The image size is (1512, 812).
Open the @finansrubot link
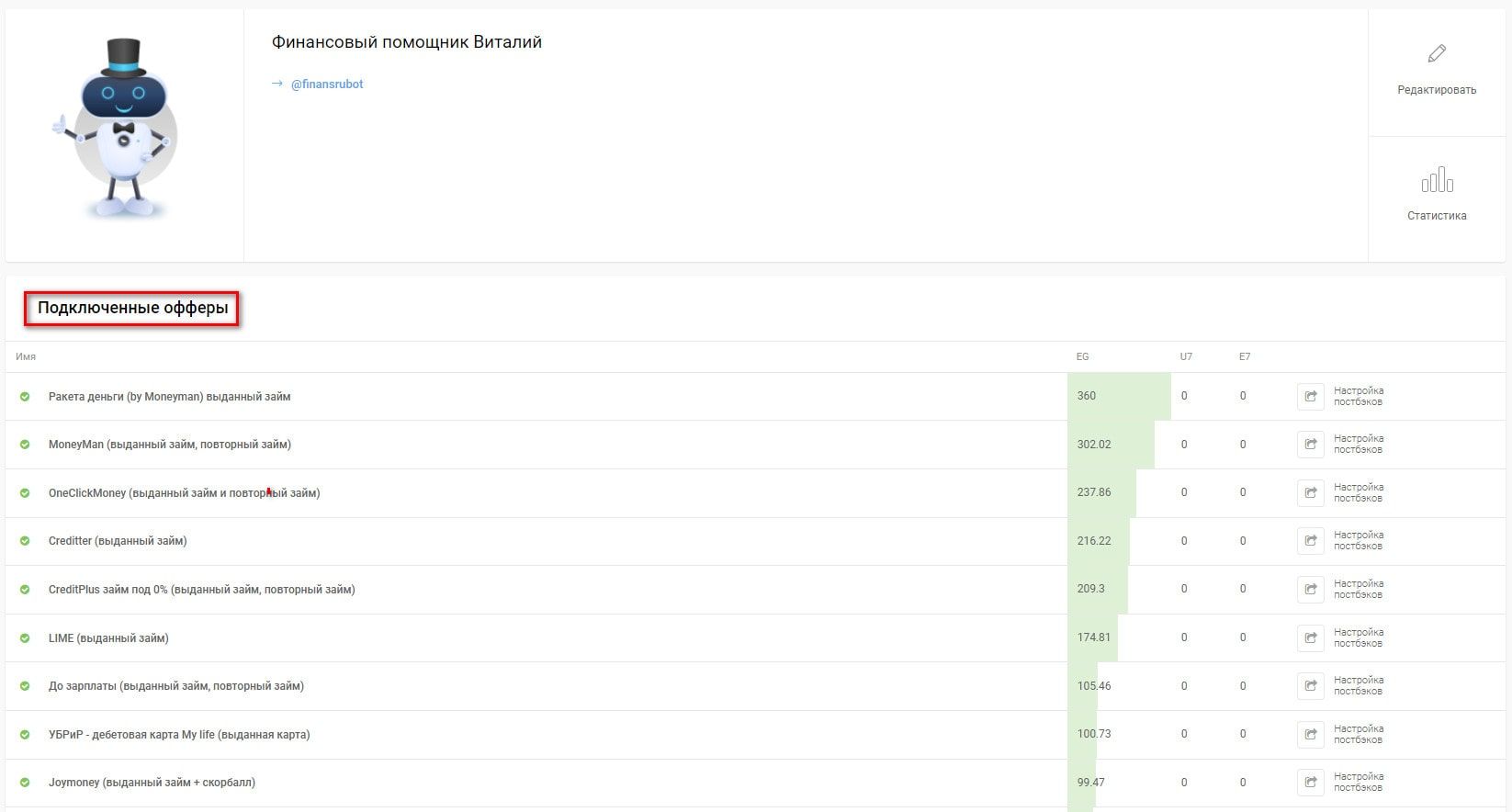(326, 84)
